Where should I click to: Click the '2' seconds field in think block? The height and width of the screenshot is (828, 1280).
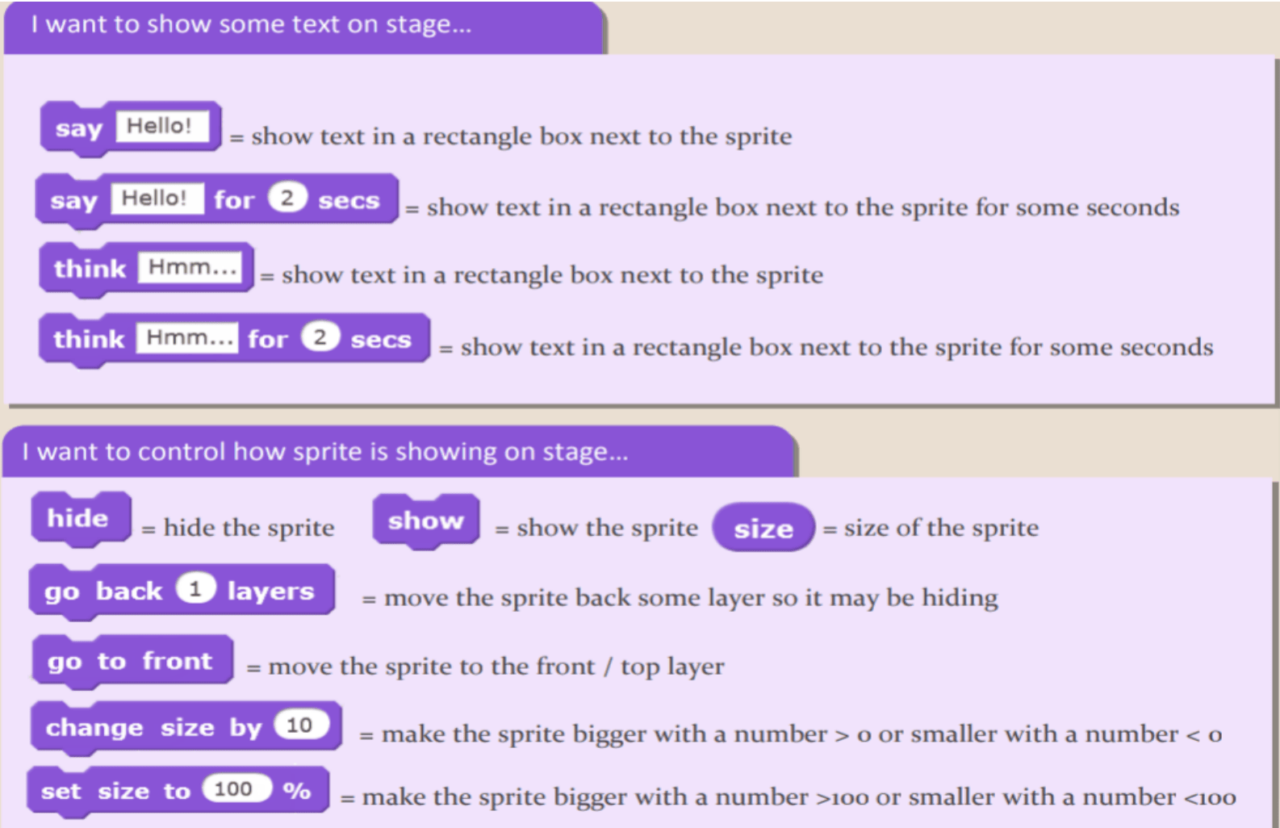(x=320, y=338)
